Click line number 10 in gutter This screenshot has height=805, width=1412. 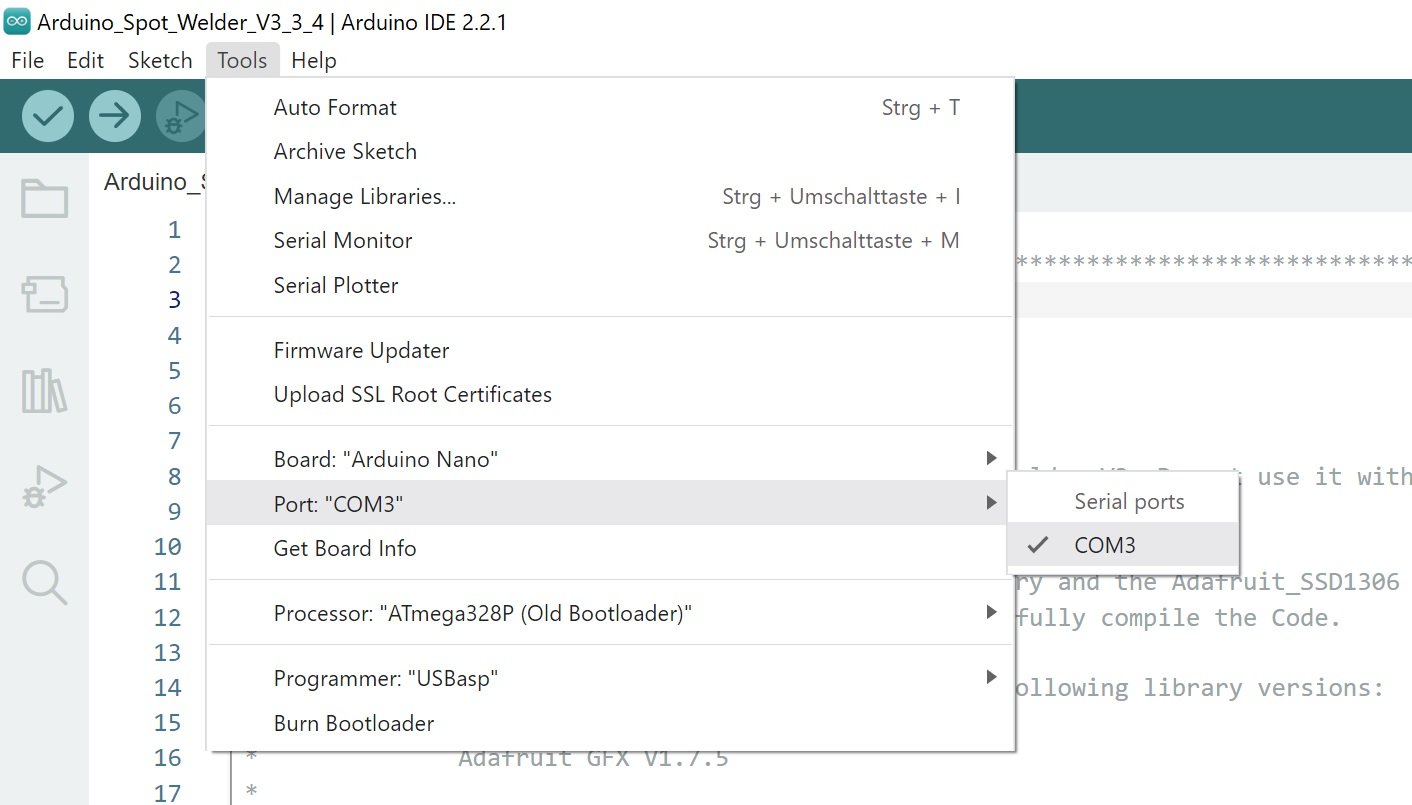pos(168,547)
